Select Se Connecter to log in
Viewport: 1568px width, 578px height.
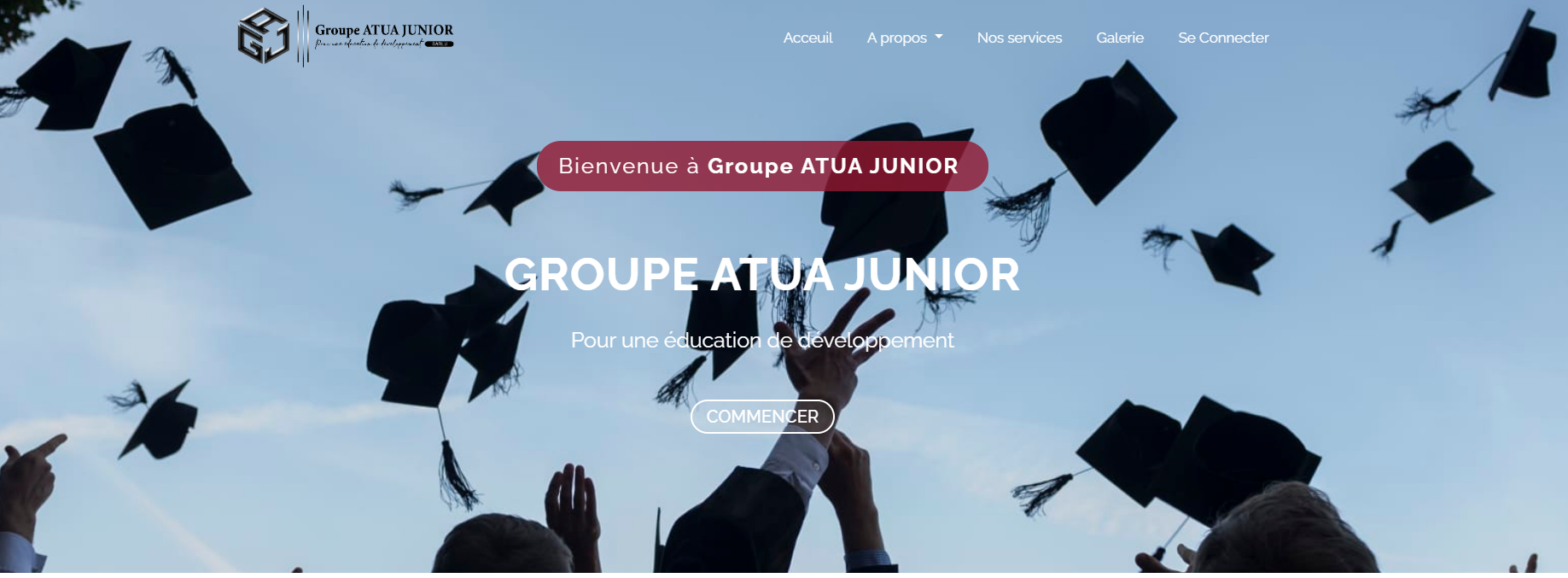click(1223, 38)
